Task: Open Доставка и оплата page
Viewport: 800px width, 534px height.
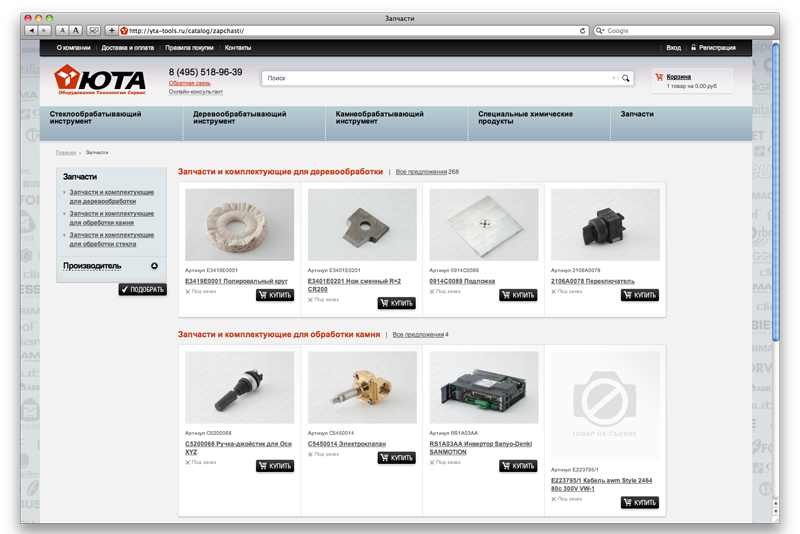Action: (128, 47)
